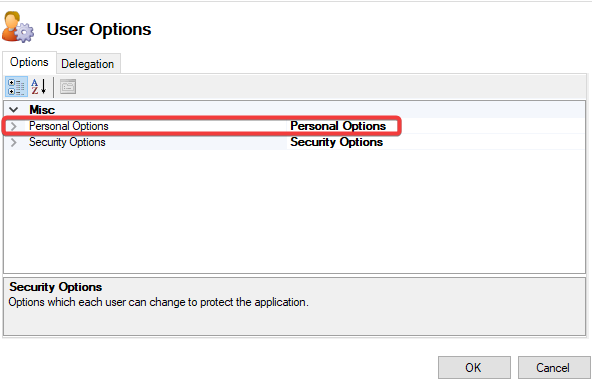The image size is (592, 382).
Task: Select the Security Options property name
Action: click(67, 142)
